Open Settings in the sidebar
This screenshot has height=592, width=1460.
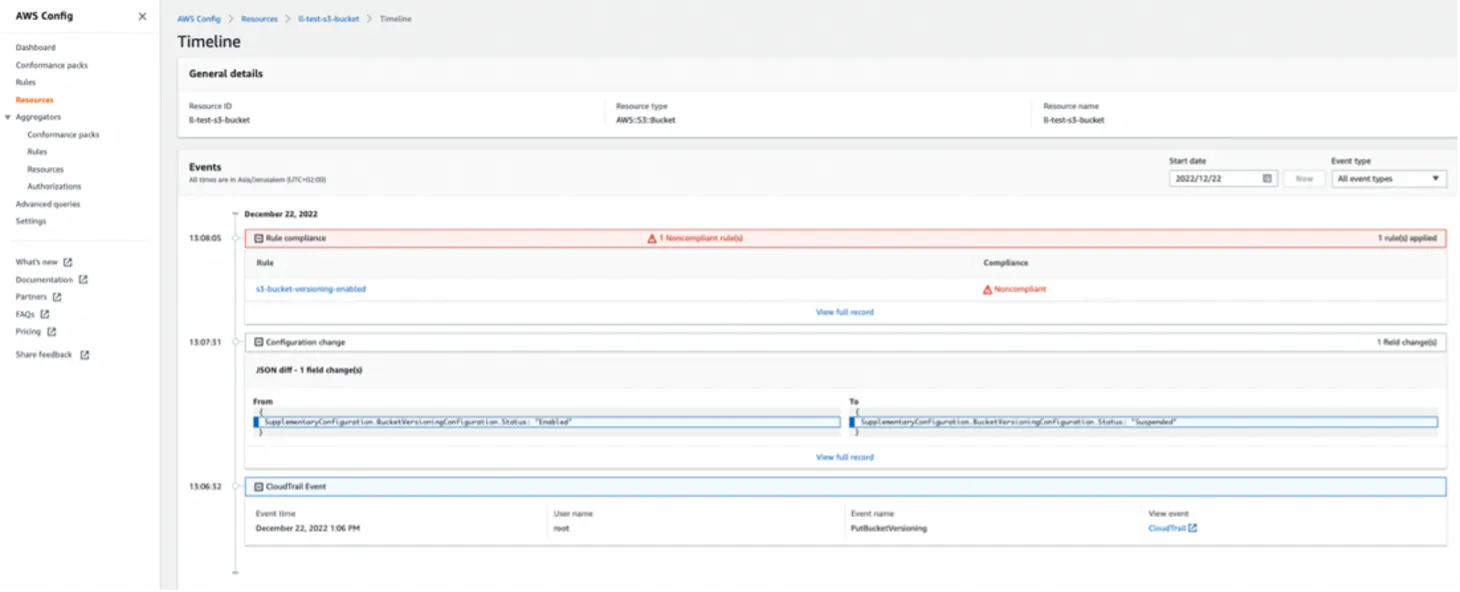[30, 221]
